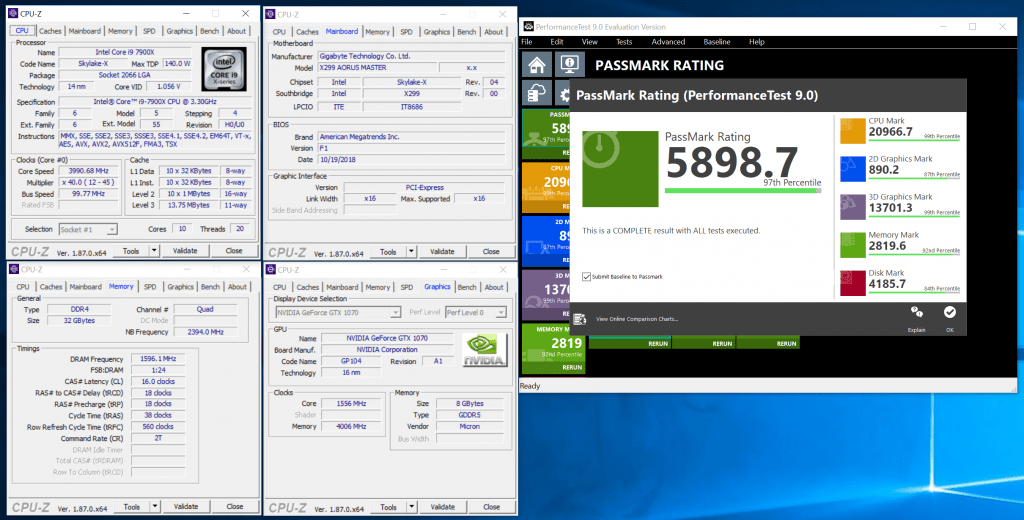Open the Baseline menu in PerformanceTest
The height and width of the screenshot is (520, 1024).
[716, 42]
